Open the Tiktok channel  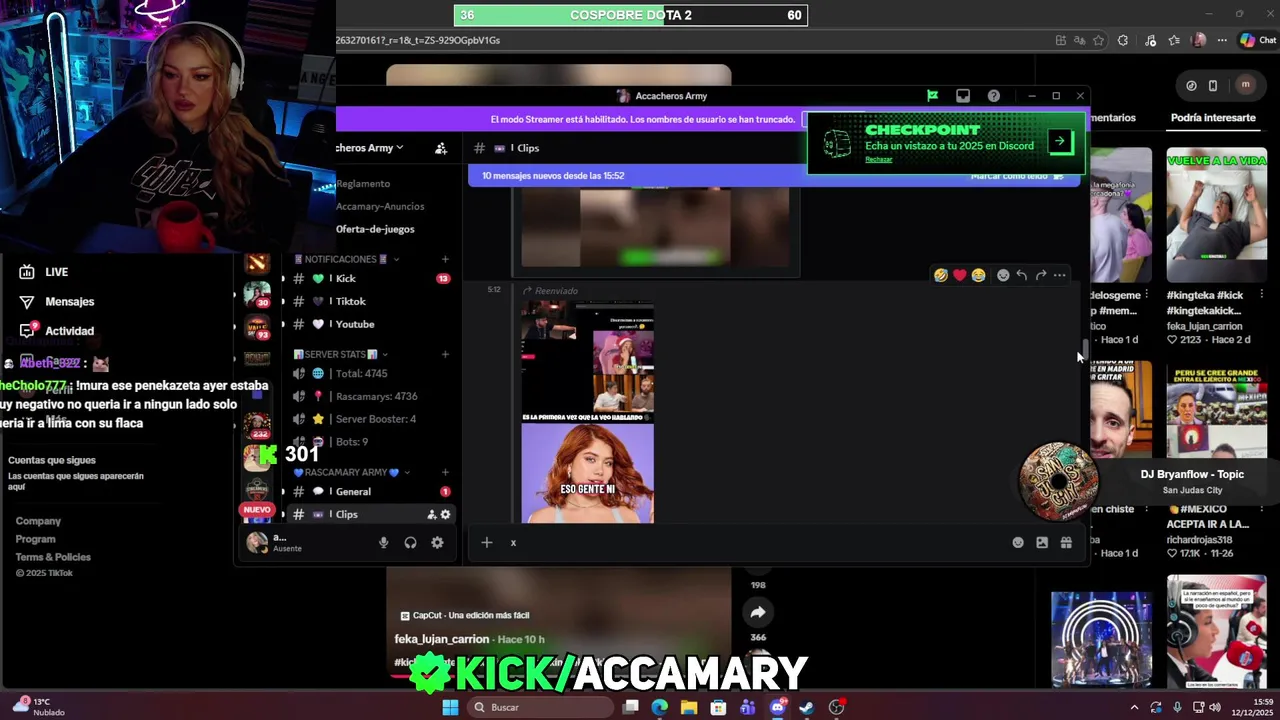click(x=370, y=301)
